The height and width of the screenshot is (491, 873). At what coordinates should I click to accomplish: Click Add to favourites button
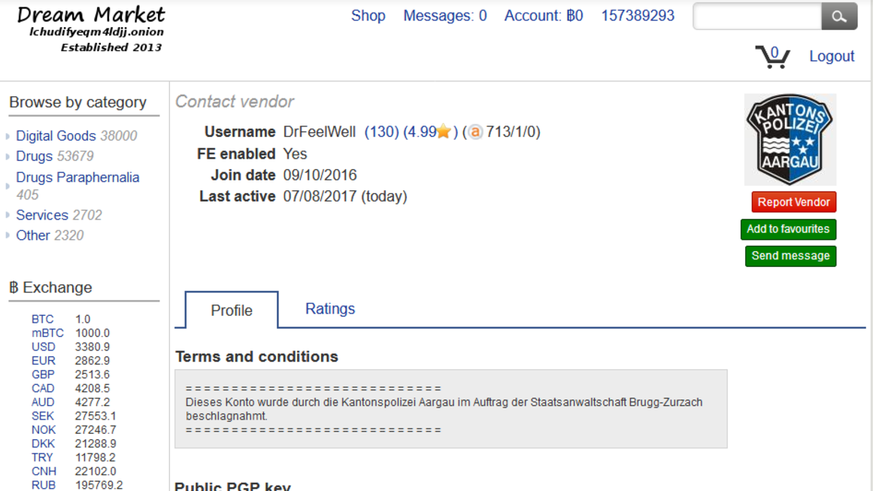[788, 229]
